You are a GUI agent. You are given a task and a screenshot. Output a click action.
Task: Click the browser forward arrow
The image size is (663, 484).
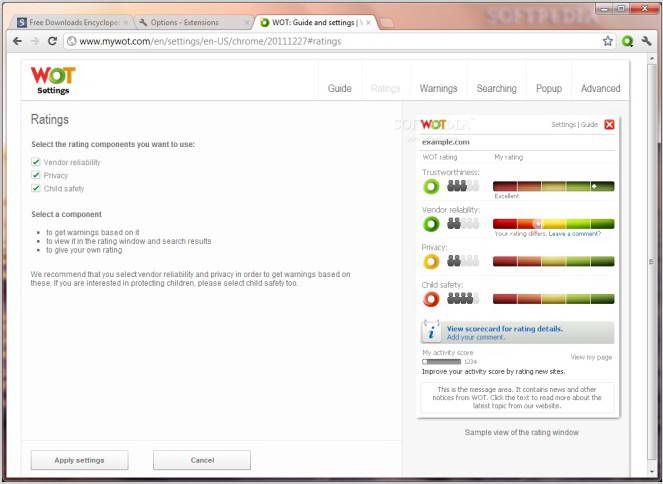tap(35, 41)
